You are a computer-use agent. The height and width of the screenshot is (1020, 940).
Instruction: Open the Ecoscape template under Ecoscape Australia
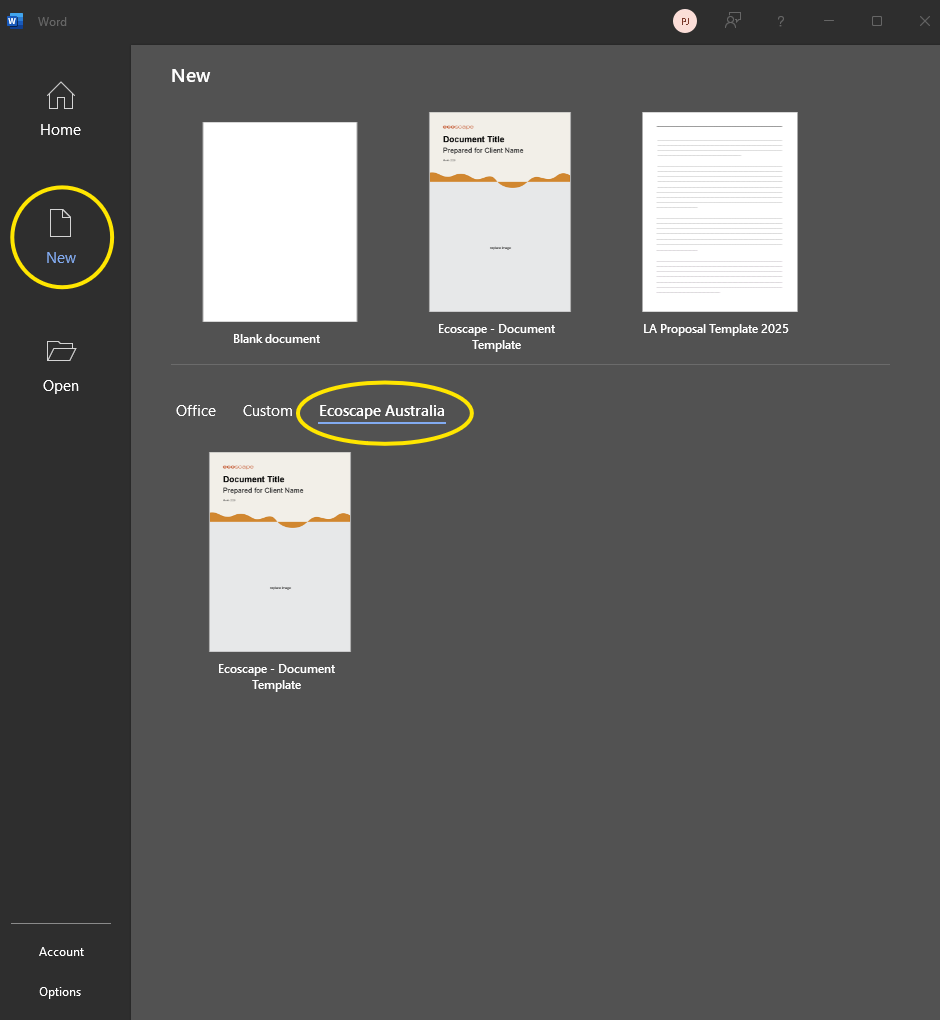tap(279, 551)
